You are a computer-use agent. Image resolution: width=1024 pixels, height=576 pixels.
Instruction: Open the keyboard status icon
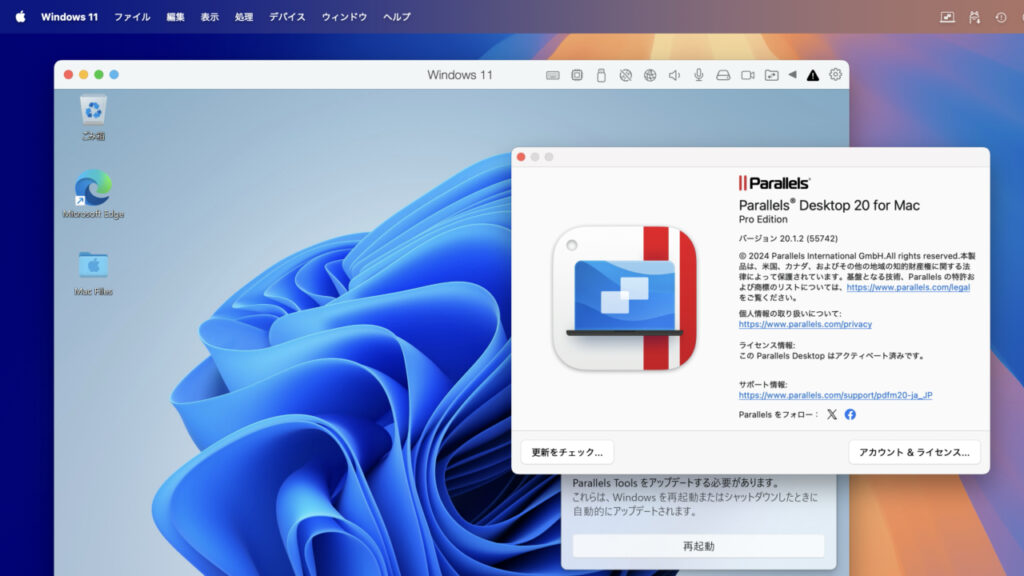tap(552, 74)
